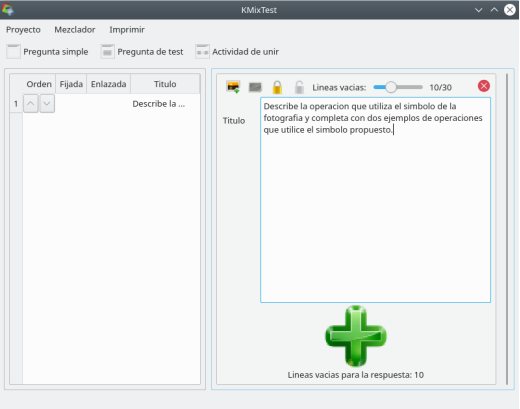This screenshot has height=409, width=520.
Task: Move question 1 up with arrow button
Action: [x=31, y=104]
